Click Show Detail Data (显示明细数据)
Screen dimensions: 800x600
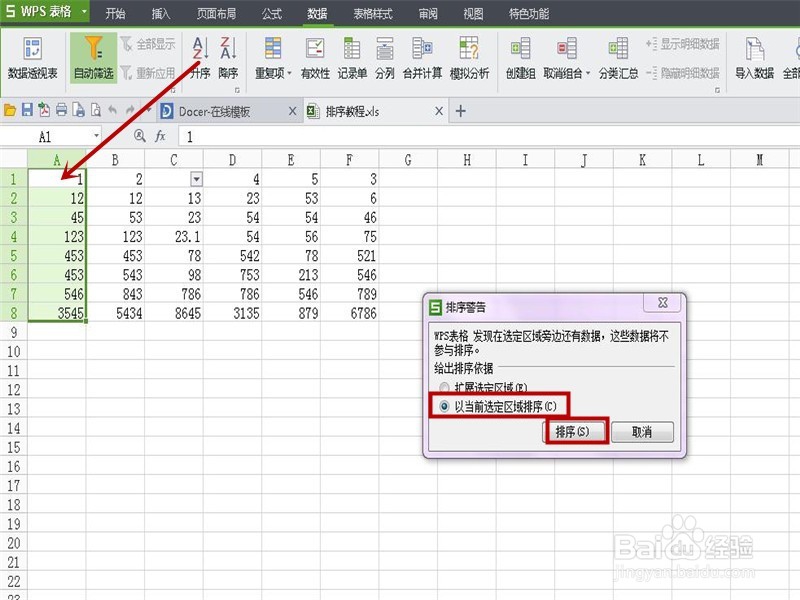683,44
